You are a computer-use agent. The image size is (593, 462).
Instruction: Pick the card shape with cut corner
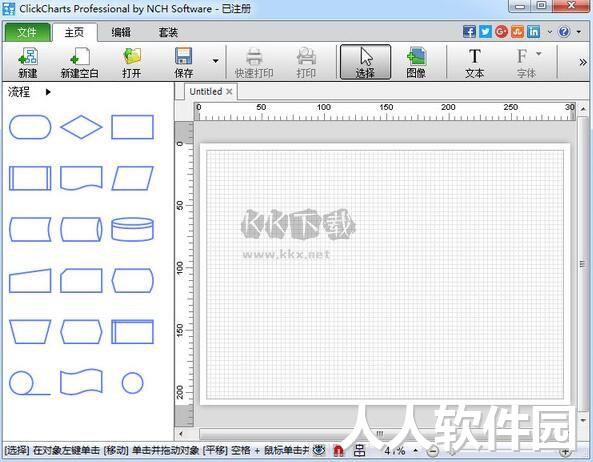pos(81,281)
